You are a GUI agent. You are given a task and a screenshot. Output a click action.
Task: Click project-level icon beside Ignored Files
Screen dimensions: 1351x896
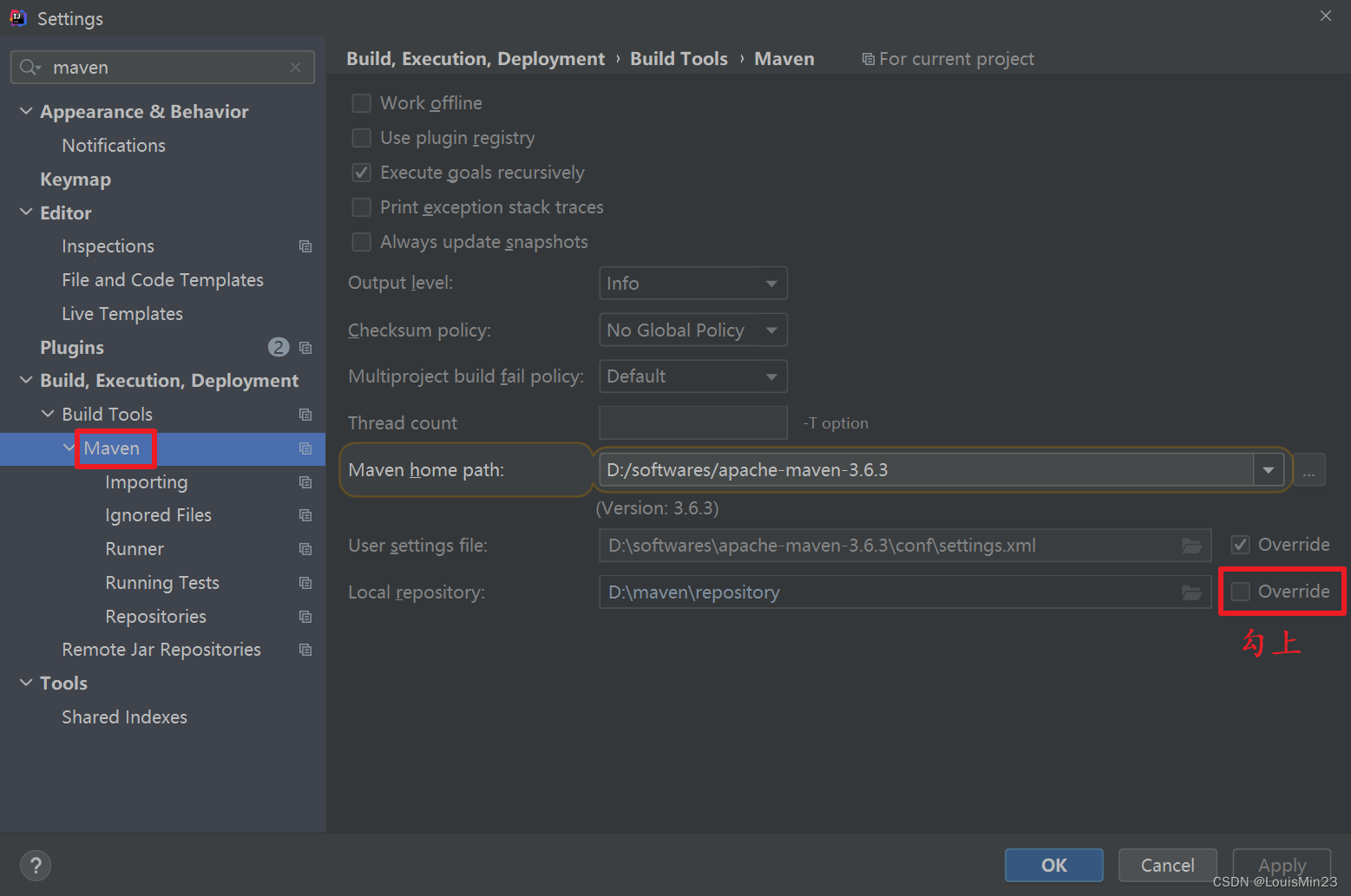(x=305, y=515)
